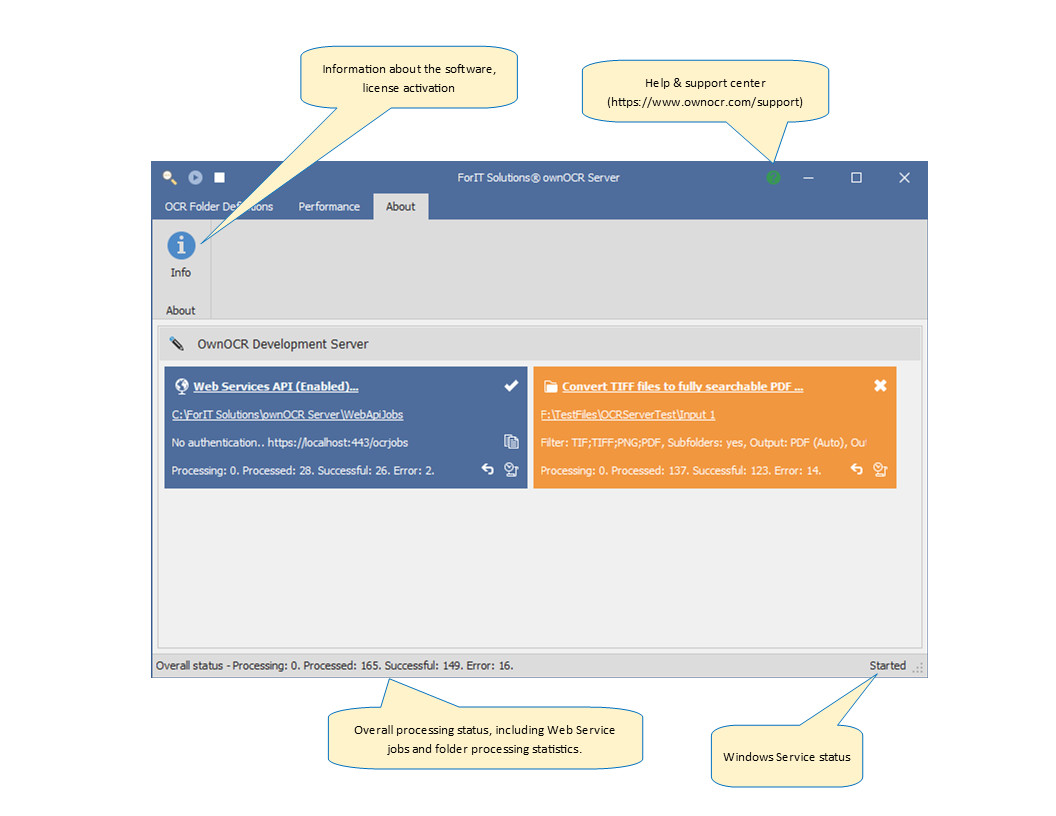Click the Overall status text in the status bar
Image resolution: width=1056 pixels, height=816 pixels.
pos(334,665)
